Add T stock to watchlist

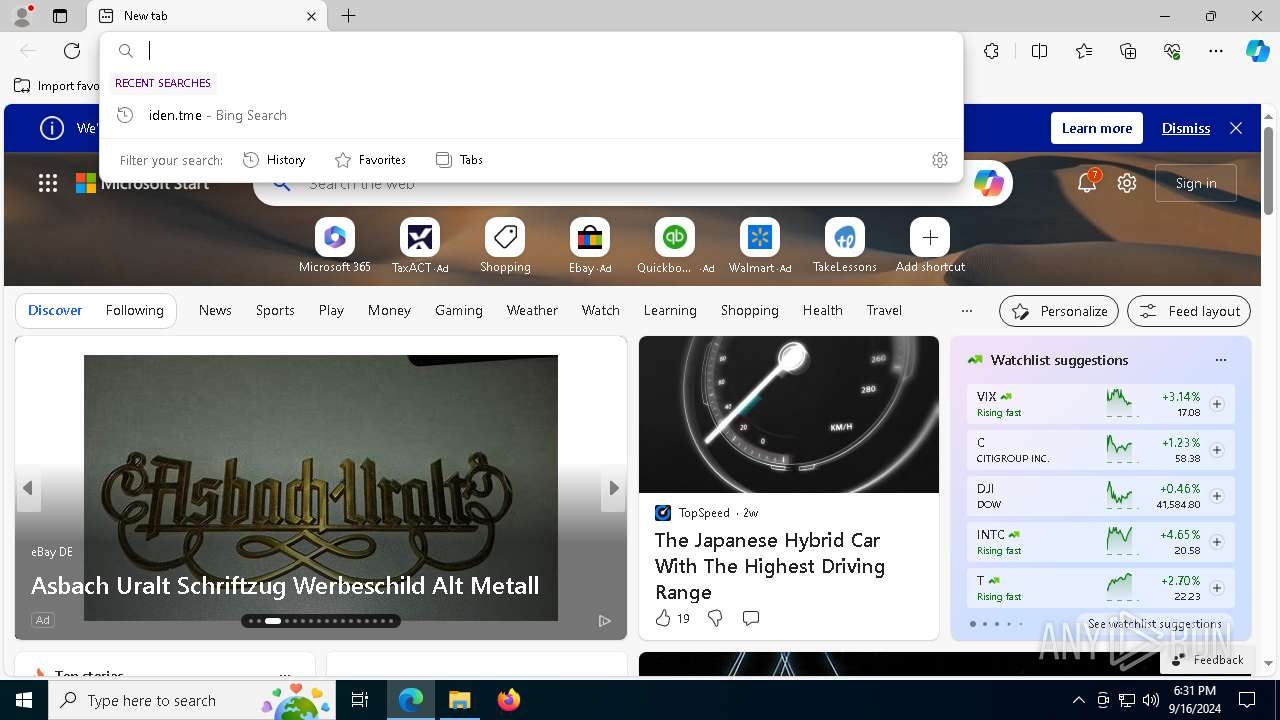[x=1217, y=588]
